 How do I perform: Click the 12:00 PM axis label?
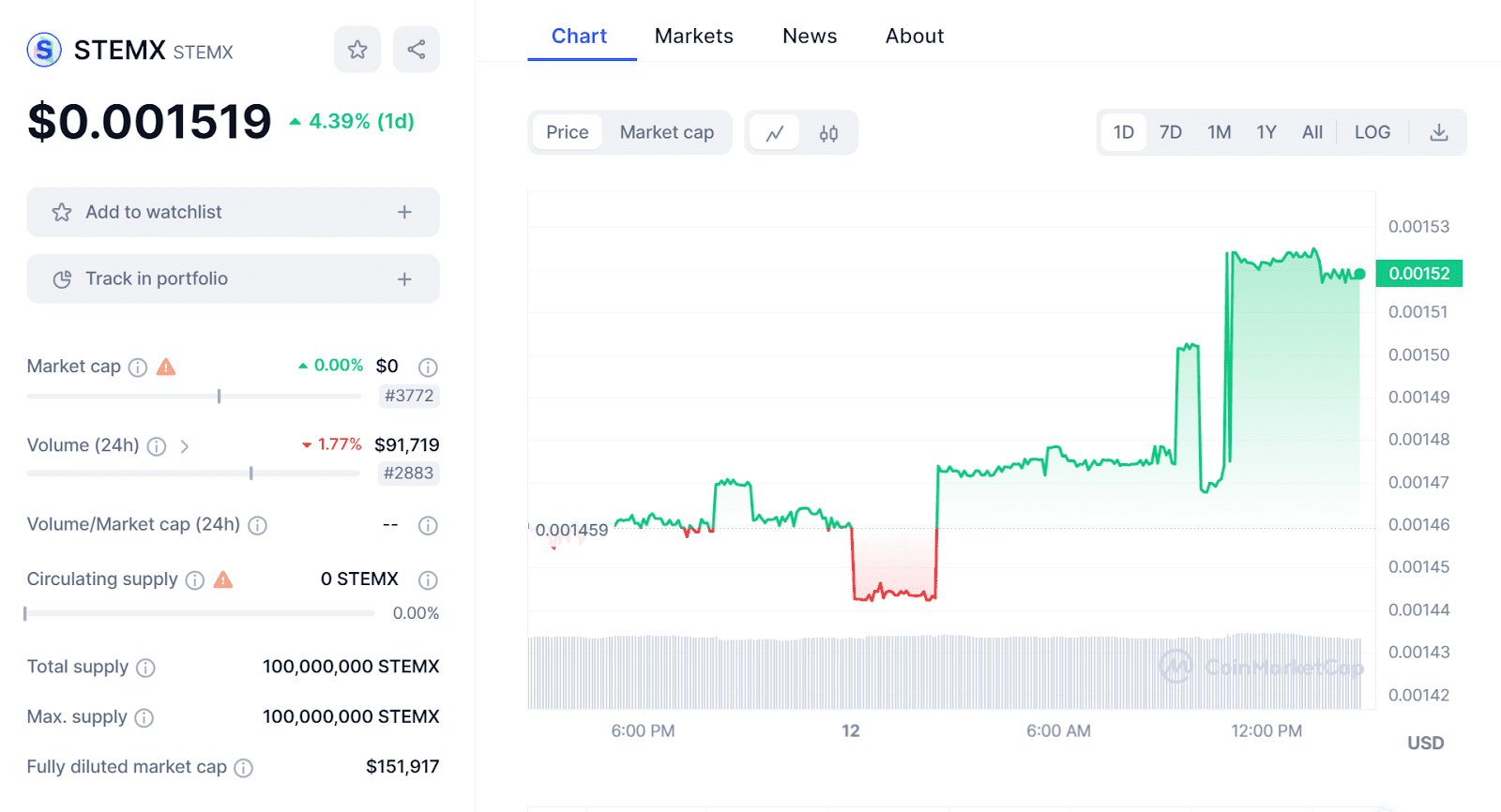[x=1266, y=731]
